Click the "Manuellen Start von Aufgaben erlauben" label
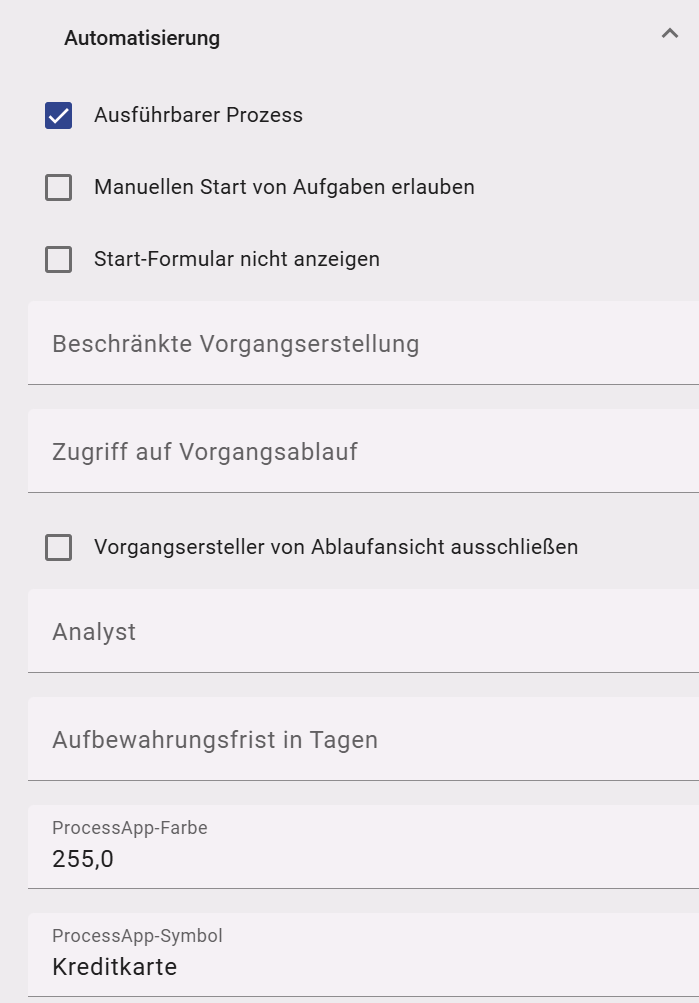This screenshot has height=1003, width=699. (284, 187)
